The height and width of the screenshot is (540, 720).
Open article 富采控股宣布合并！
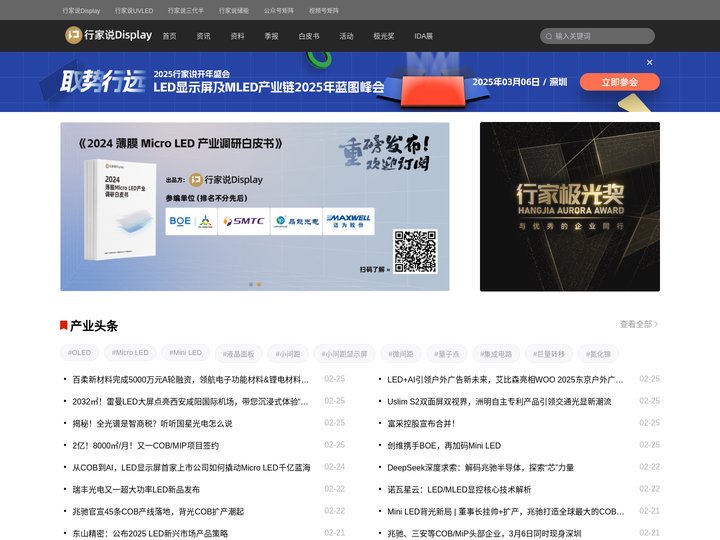click(x=421, y=423)
